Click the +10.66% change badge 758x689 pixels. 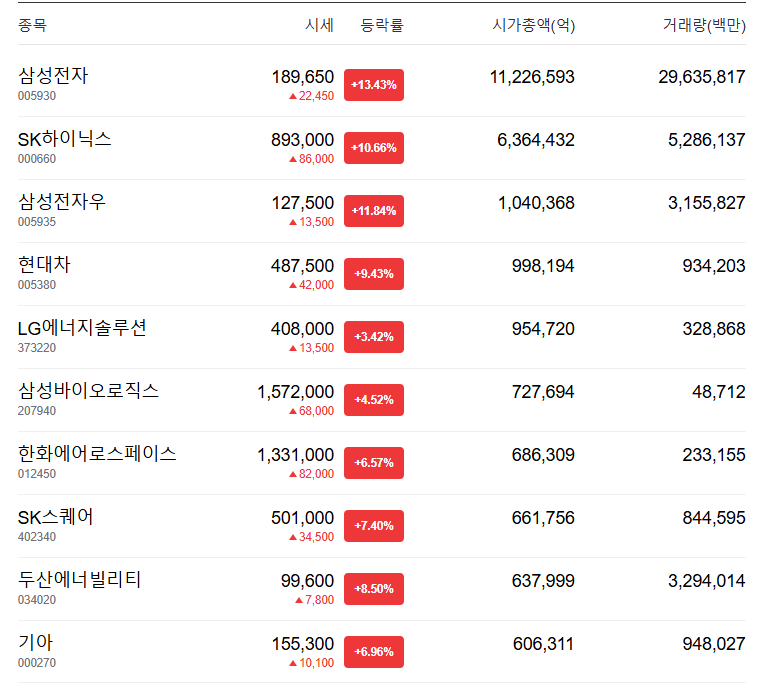tap(374, 148)
